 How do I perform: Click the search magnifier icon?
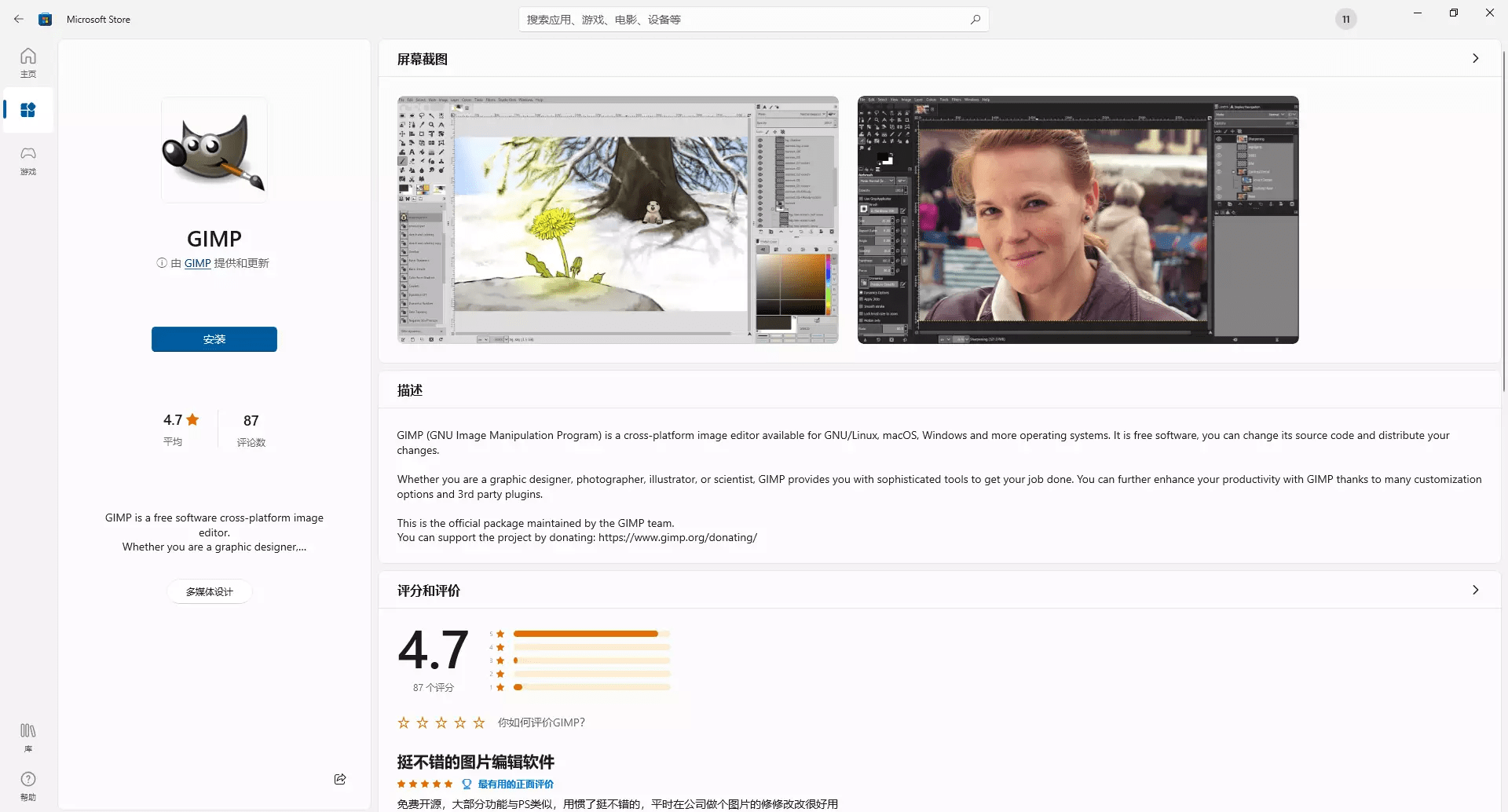coord(975,20)
